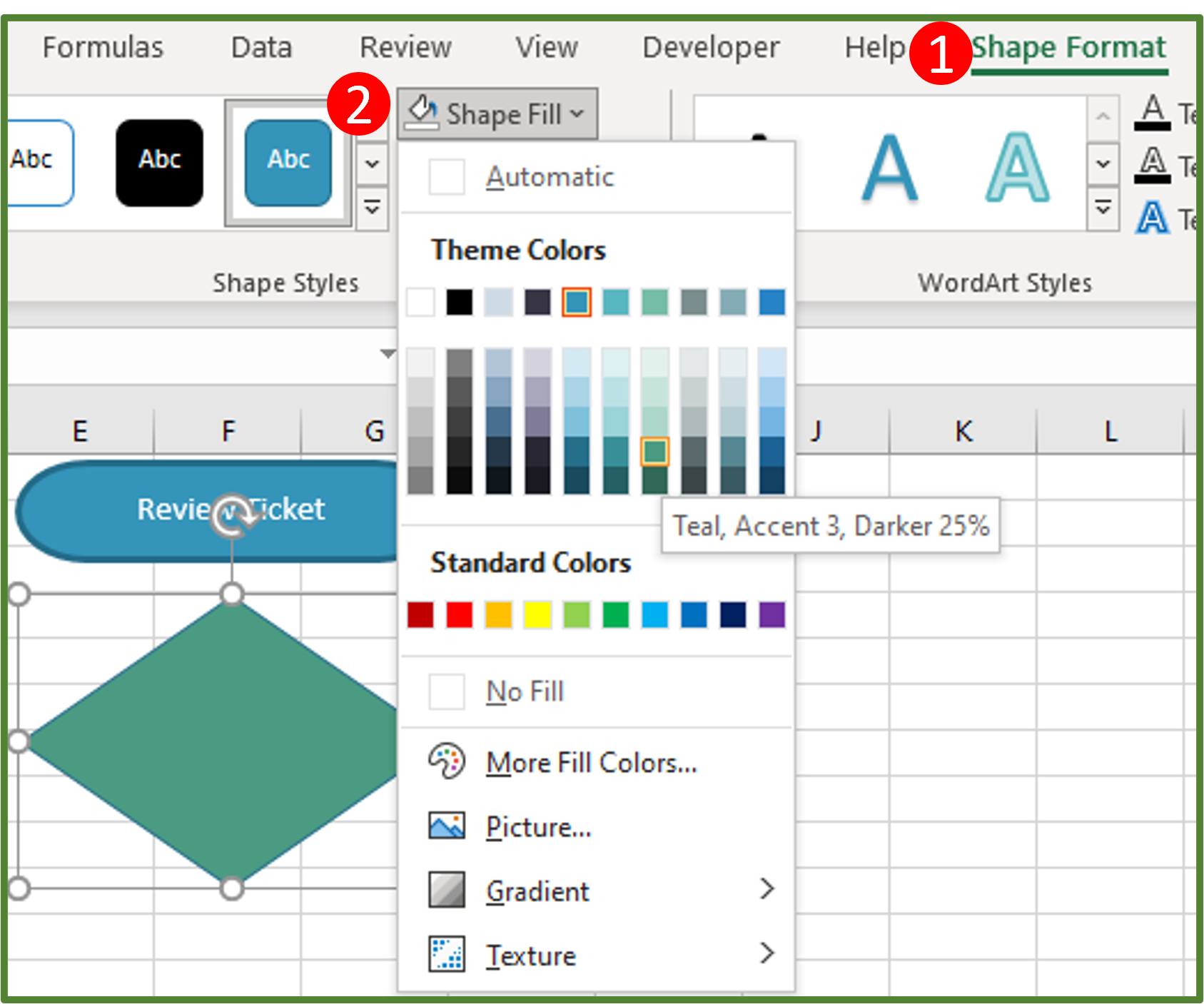Open the Gradient submenu arrow

click(x=769, y=890)
